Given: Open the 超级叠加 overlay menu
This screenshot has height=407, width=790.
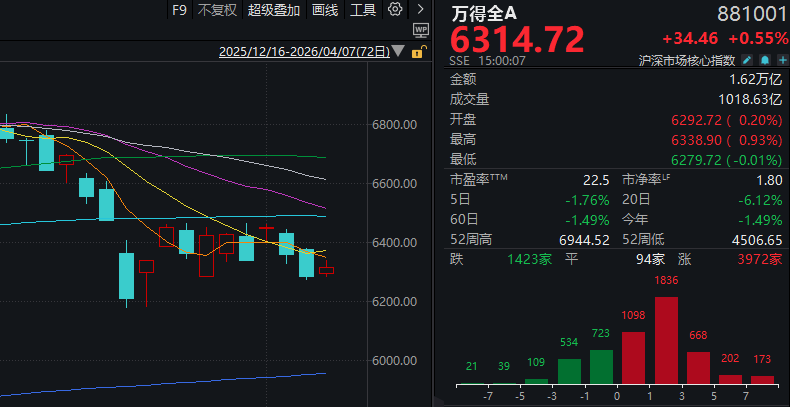Looking at the screenshot, I should coord(273,10).
